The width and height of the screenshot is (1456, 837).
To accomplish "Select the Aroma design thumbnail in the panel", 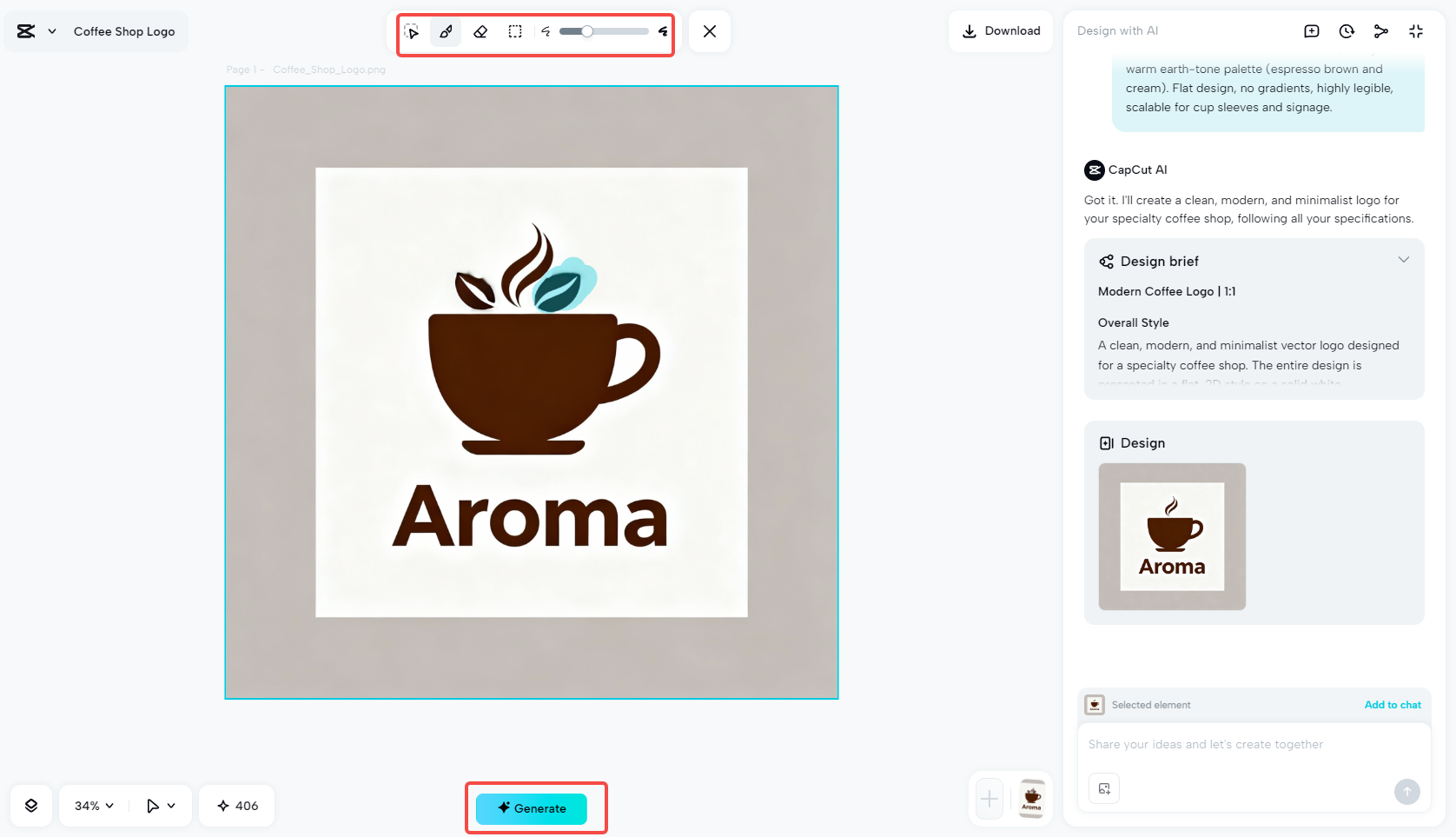I will [x=1171, y=536].
